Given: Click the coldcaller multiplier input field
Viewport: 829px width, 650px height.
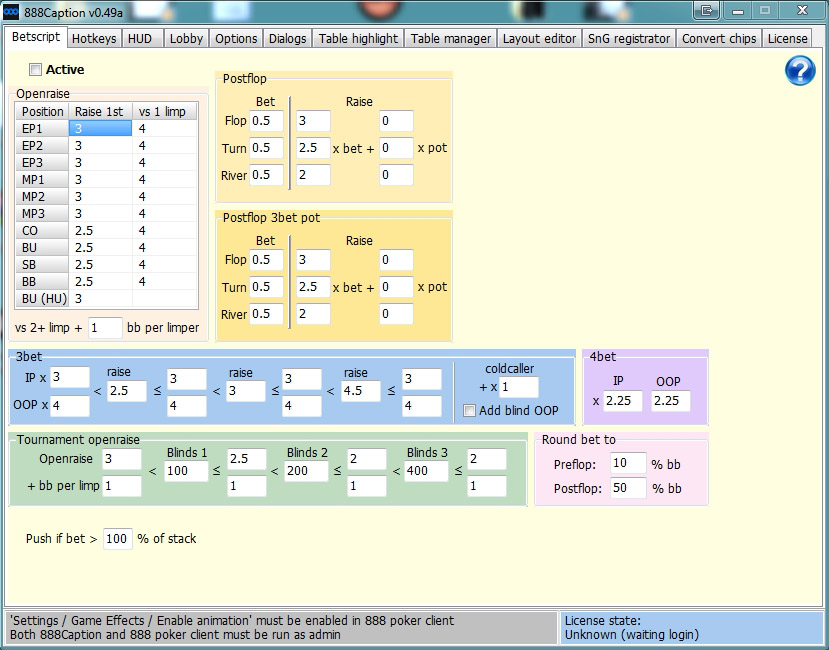Looking at the screenshot, I should [x=518, y=387].
